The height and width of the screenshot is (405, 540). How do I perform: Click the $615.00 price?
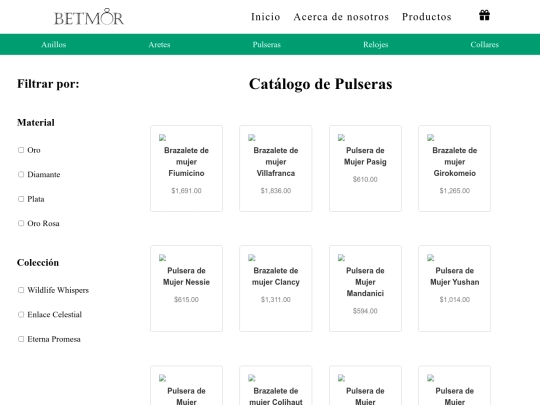(x=186, y=299)
